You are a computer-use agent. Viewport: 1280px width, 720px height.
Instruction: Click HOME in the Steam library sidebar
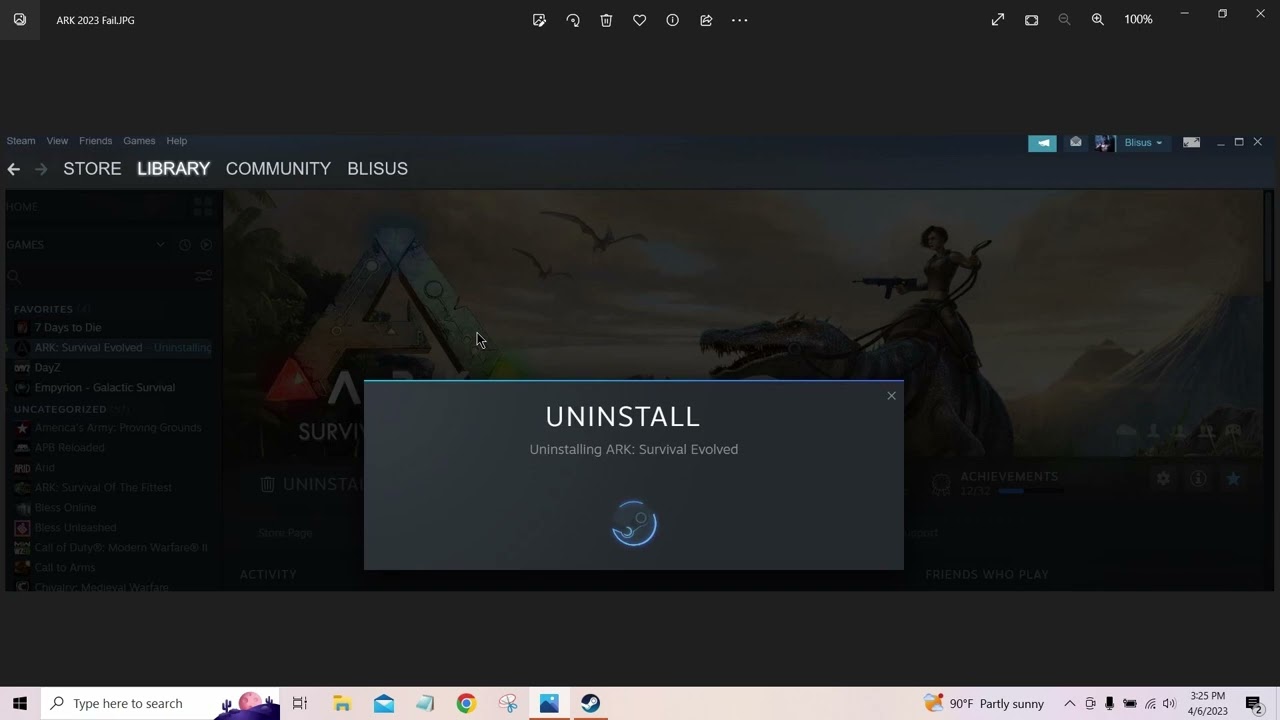coord(22,207)
